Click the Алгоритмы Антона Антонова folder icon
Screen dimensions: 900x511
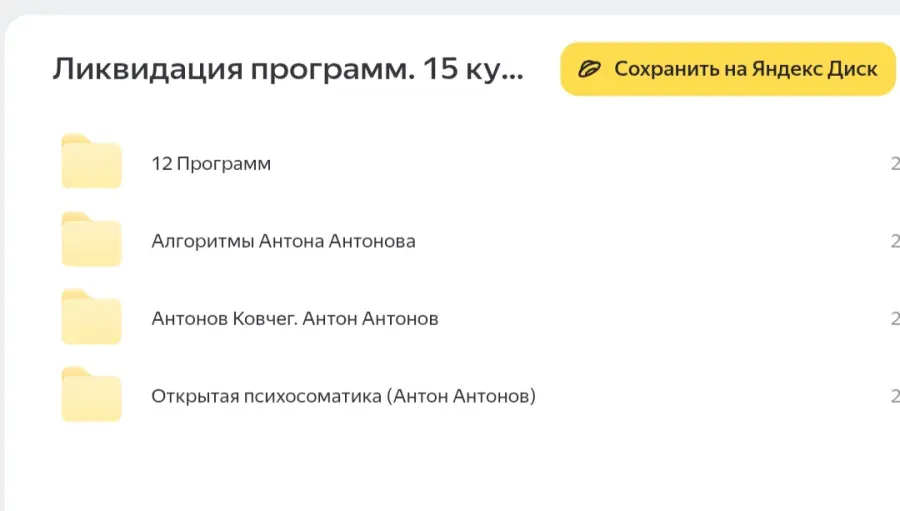91,241
